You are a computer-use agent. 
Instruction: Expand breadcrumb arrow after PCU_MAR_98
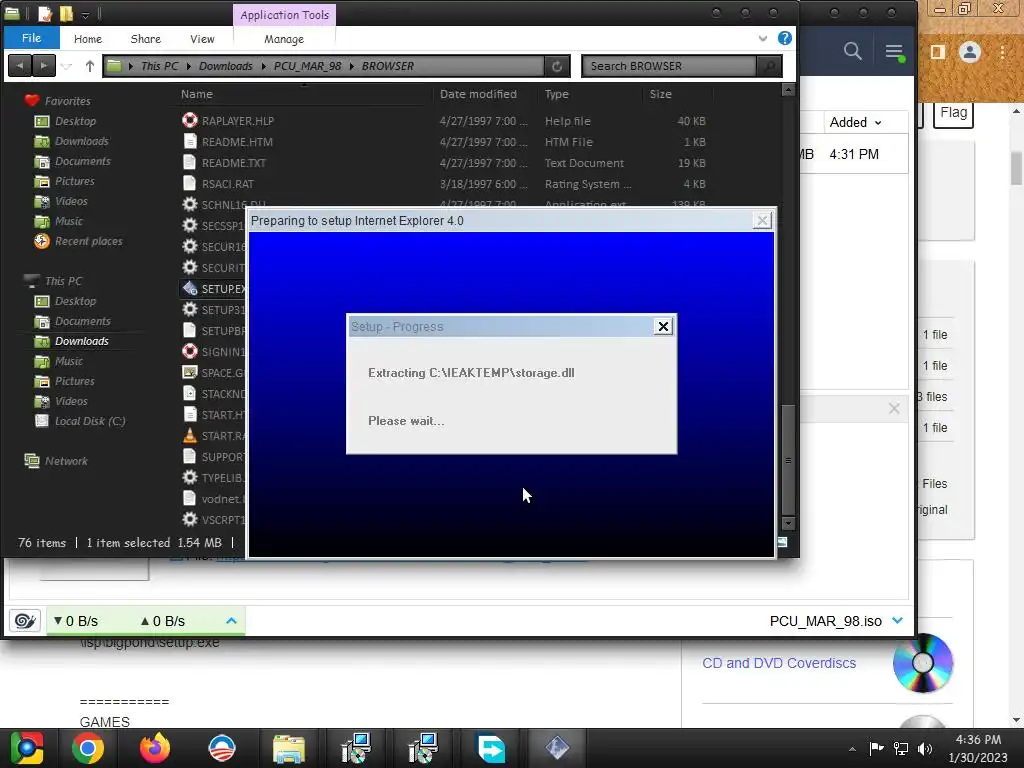(351, 66)
